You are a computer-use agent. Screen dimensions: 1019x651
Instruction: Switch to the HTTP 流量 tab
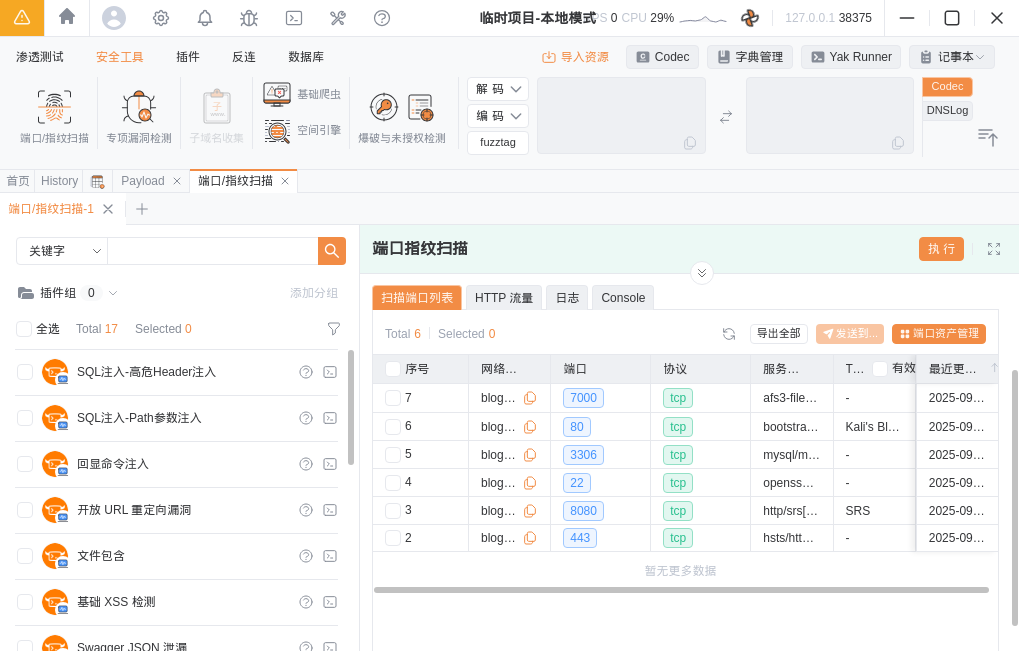(x=504, y=298)
